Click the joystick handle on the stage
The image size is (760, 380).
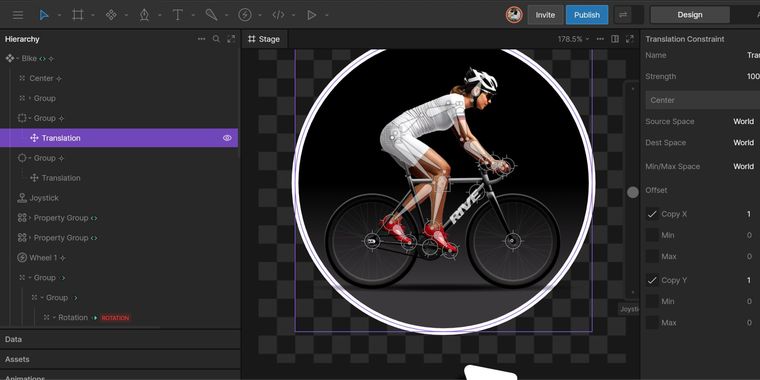(633, 192)
